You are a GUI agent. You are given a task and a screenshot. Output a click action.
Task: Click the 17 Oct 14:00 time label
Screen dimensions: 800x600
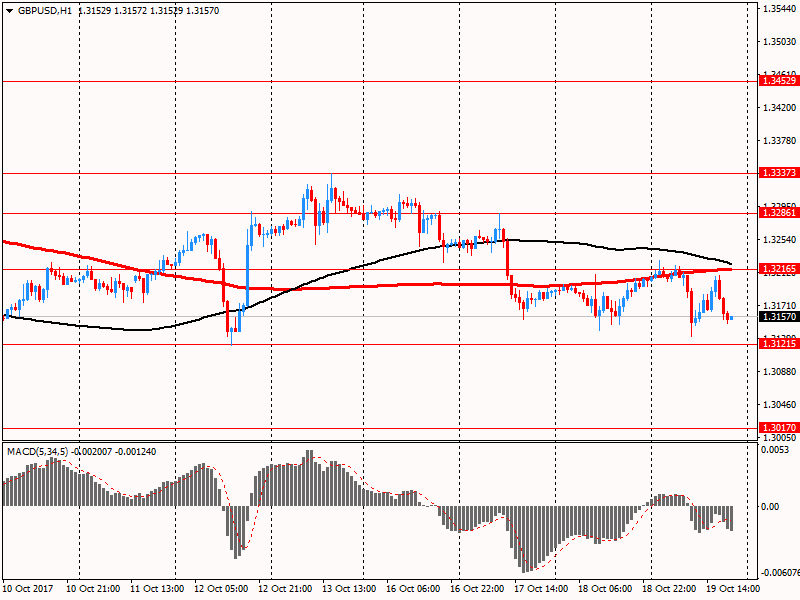pos(541,589)
